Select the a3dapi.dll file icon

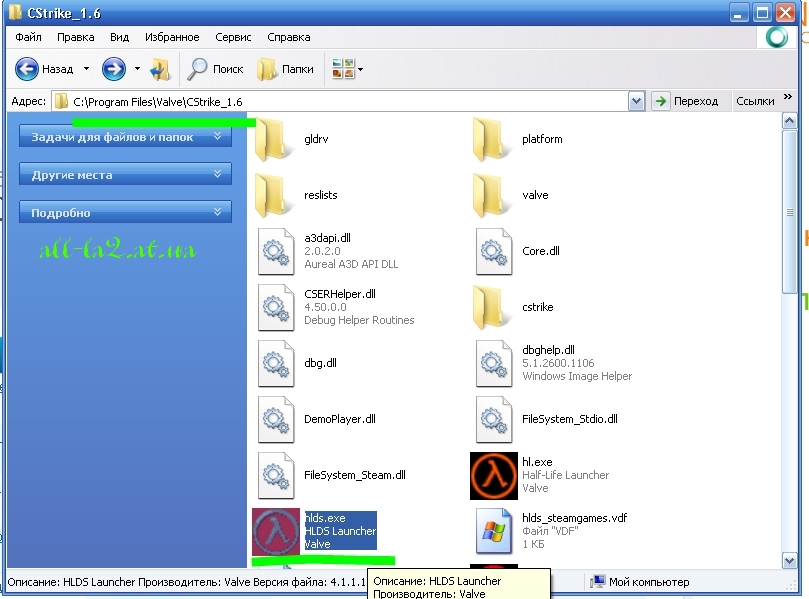pos(276,251)
